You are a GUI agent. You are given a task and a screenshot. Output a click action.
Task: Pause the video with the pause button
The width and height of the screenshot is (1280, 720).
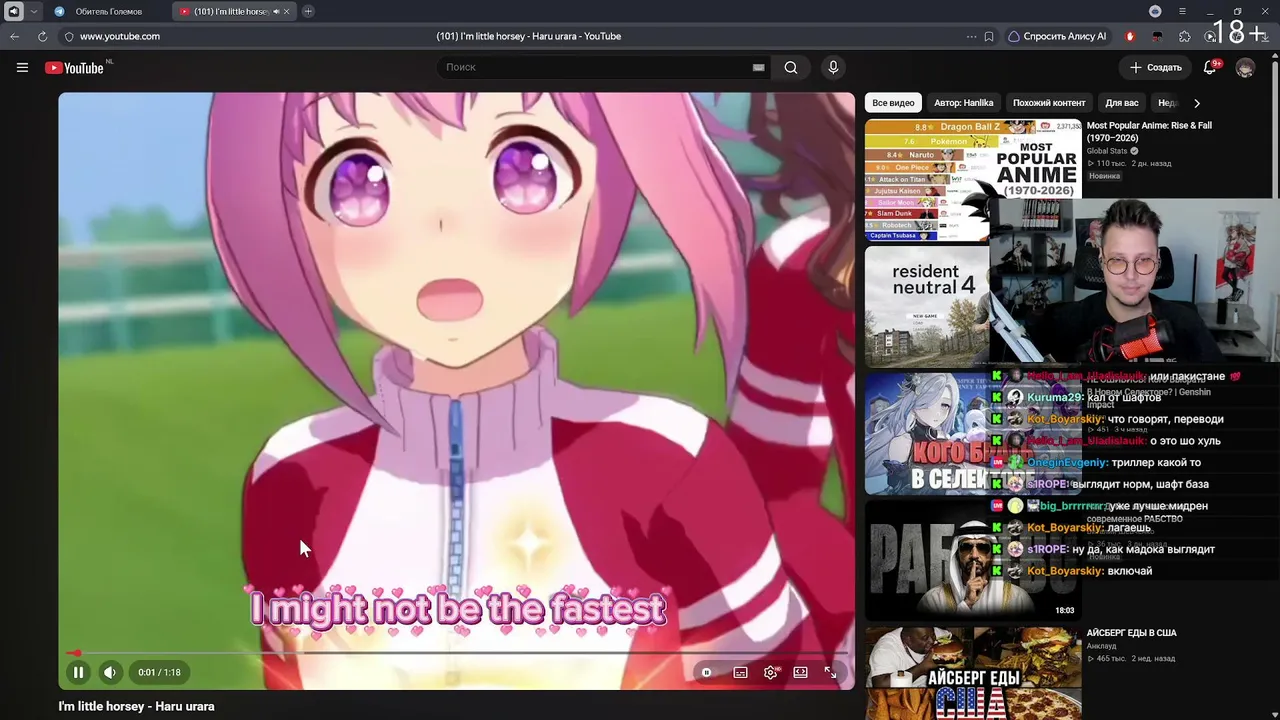click(x=78, y=672)
